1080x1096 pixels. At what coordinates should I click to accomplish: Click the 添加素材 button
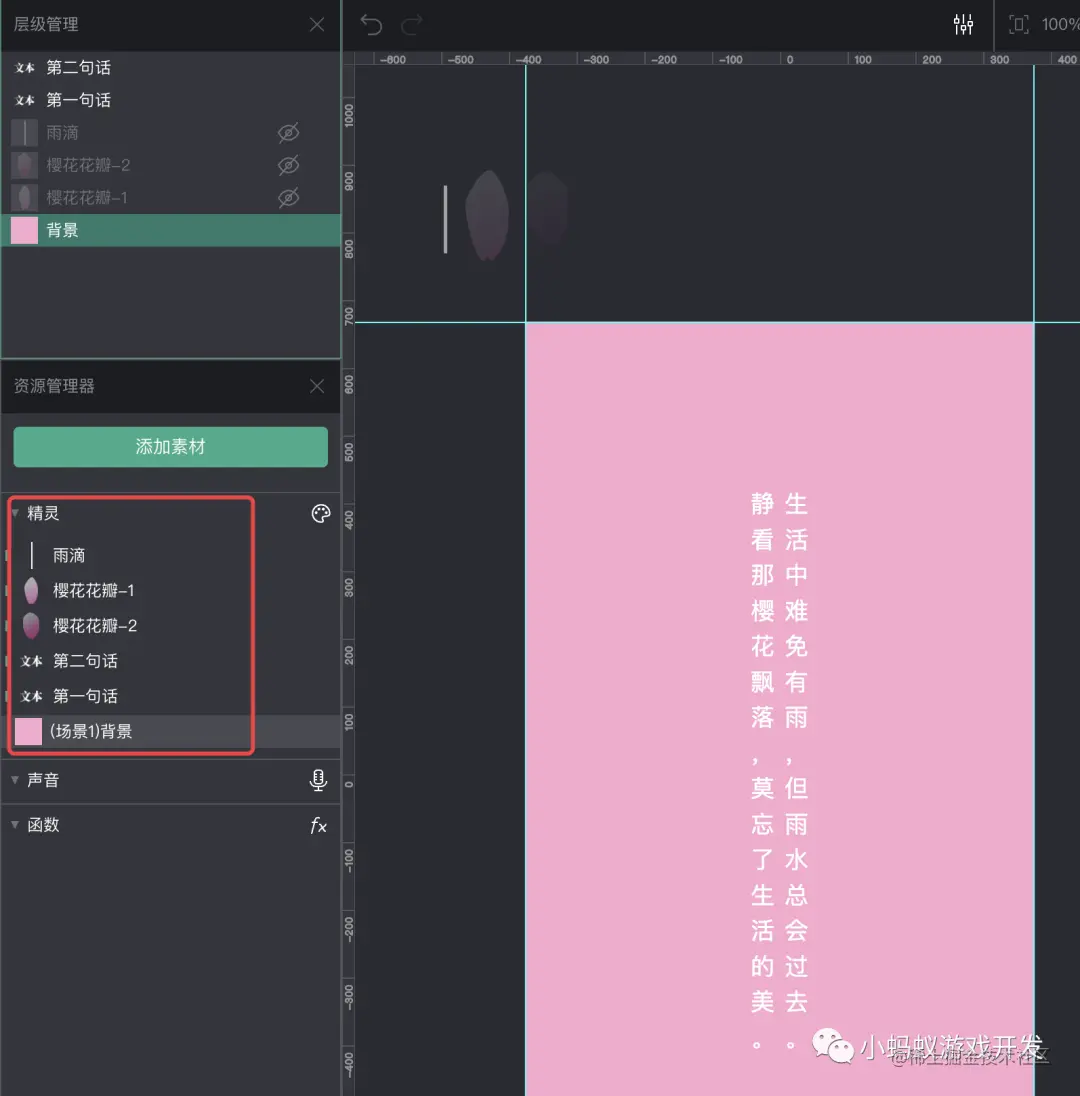tap(170, 447)
